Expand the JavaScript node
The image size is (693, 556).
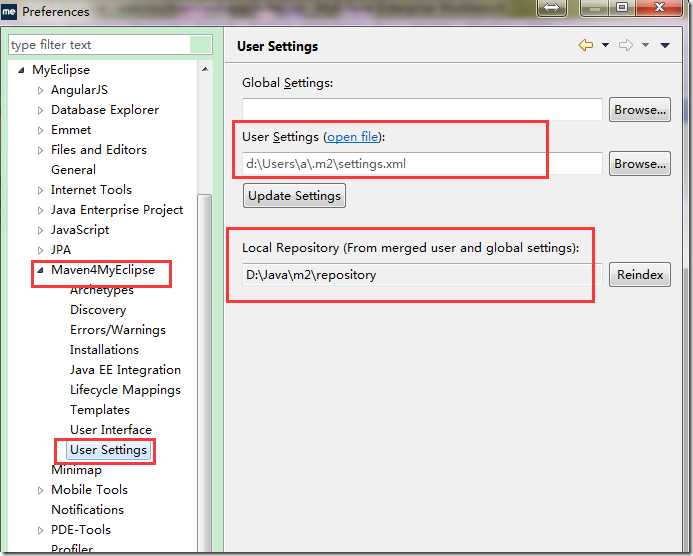pyautogui.click(x=40, y=230)
